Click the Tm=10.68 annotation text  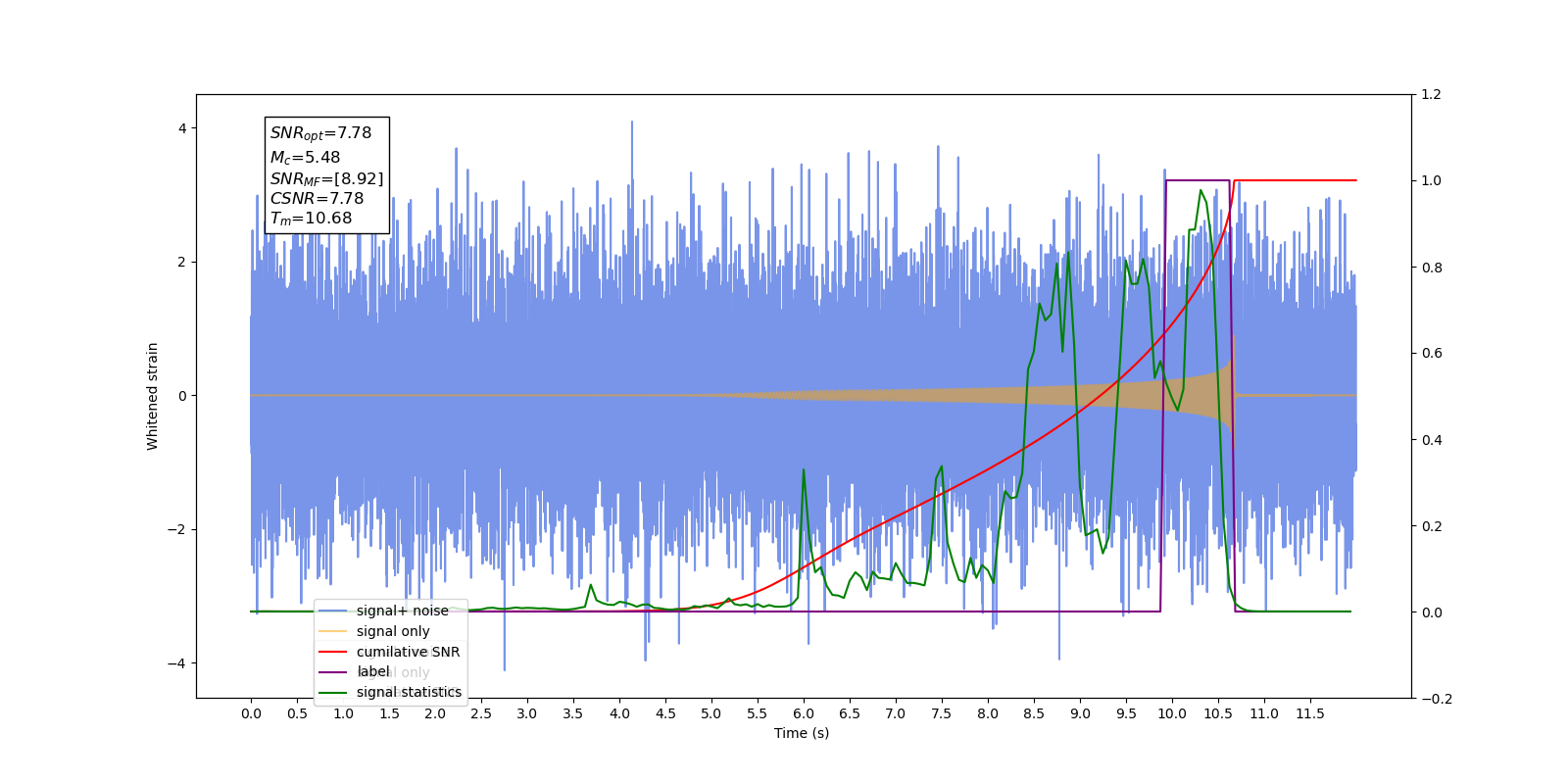click(311, 219)
